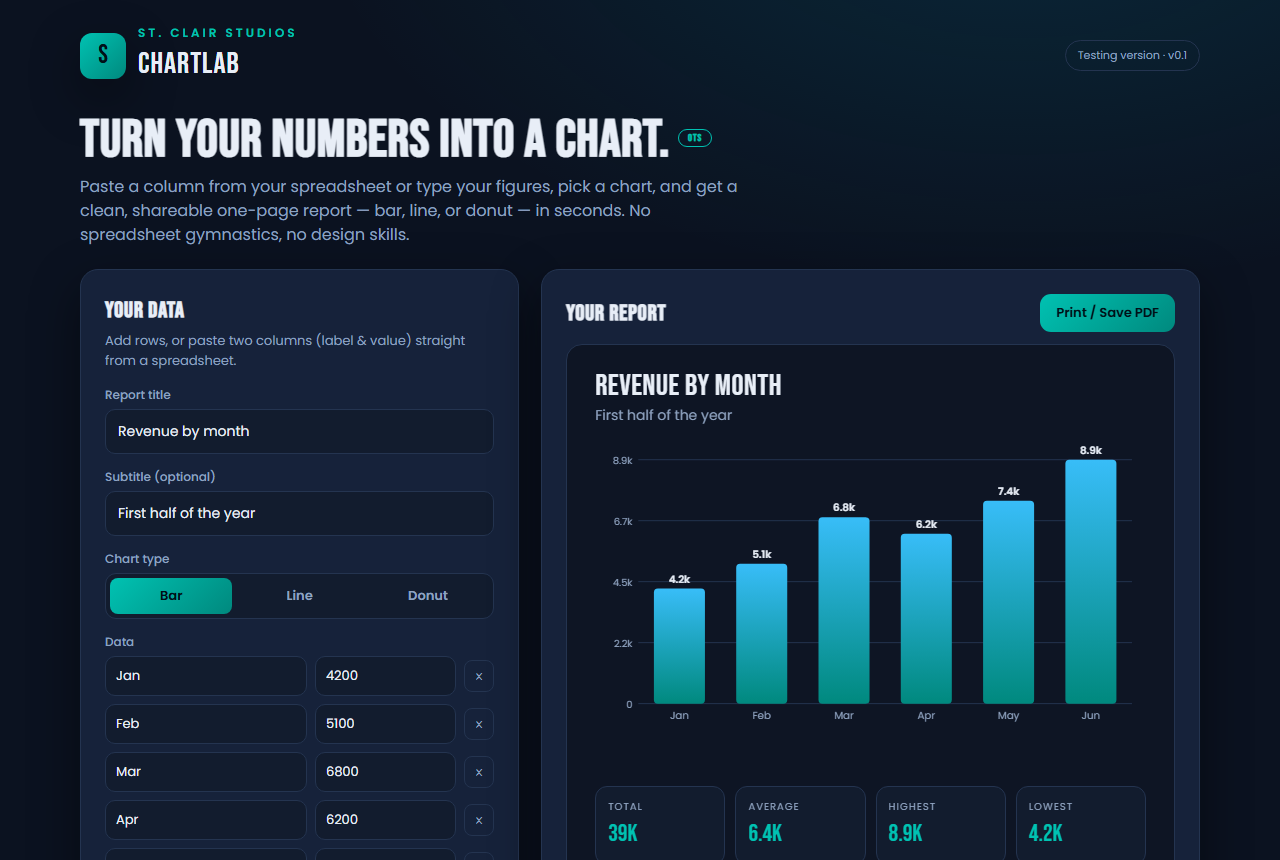The width and height of the screenshot is (1280, 860).
Task: Click the LOWEST 4.2K stat card
Action: (1080, 823)
